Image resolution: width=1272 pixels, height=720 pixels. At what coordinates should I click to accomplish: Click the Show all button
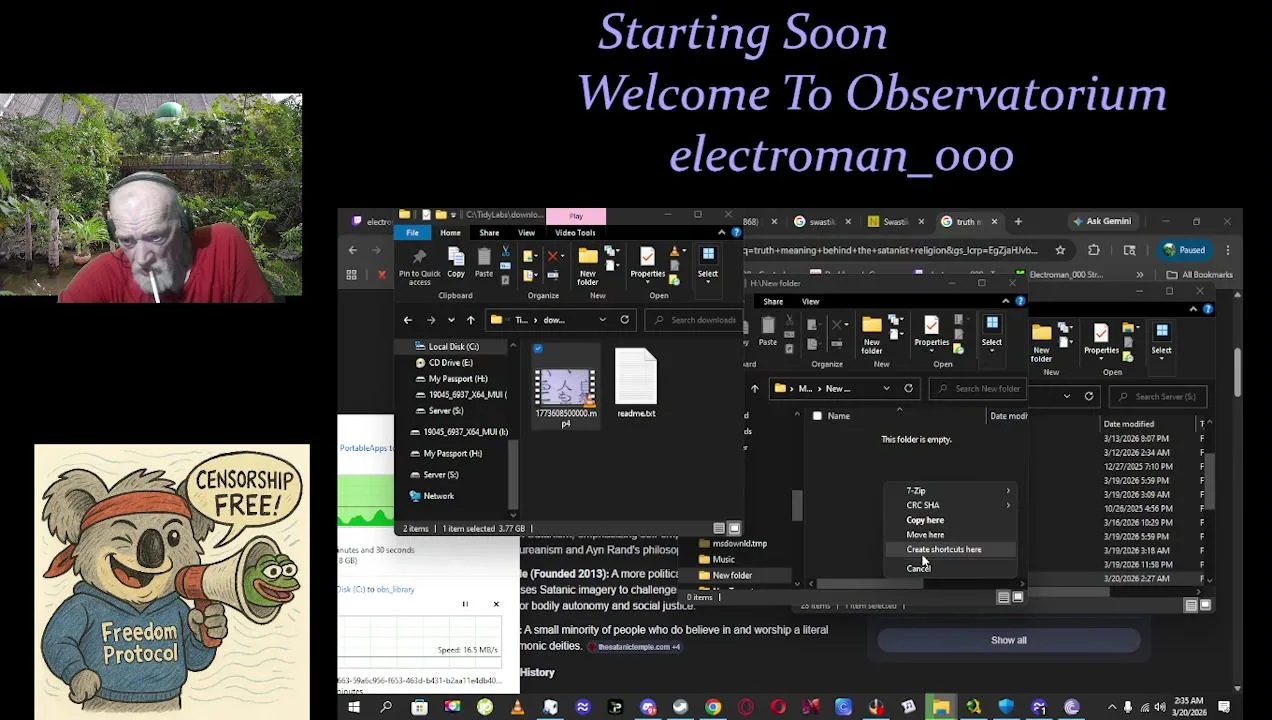point(1009,640)
